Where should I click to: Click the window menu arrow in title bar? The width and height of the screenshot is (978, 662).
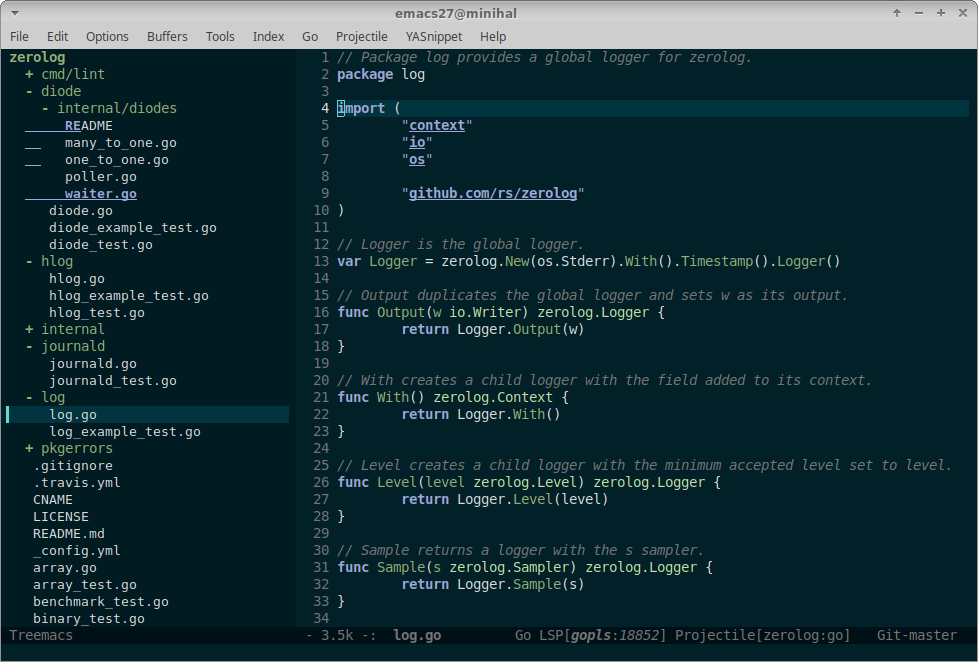coord(14,13)
